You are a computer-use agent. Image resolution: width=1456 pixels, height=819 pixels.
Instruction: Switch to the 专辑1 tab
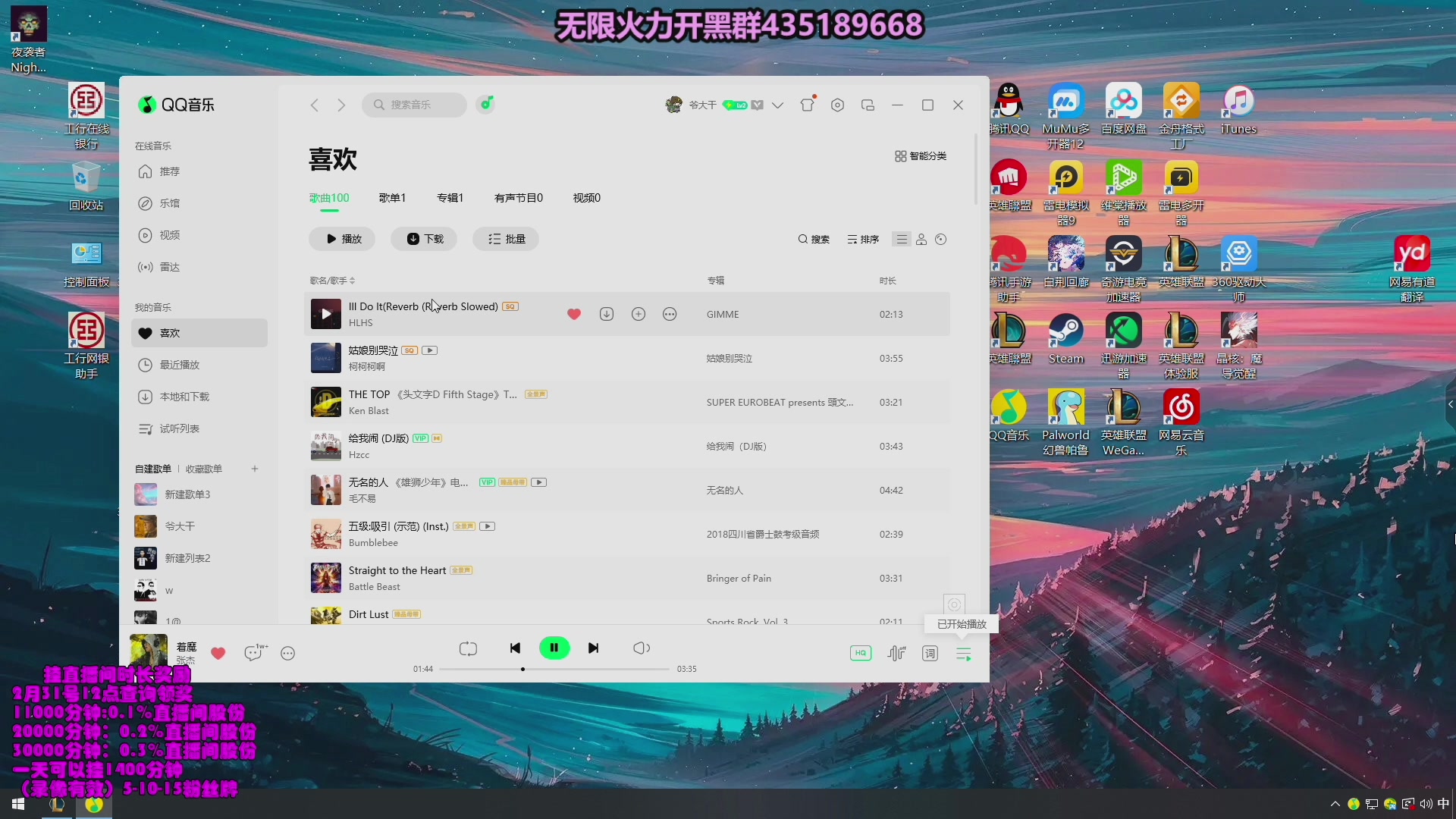click(x=450, y=198)
